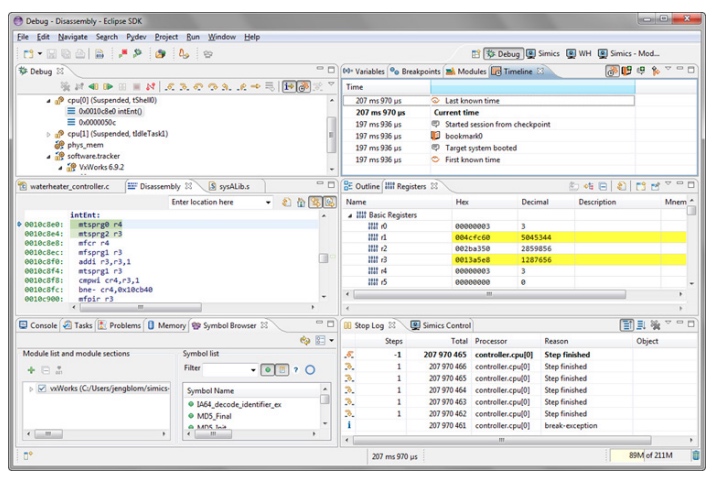
Task: Uncheck the vxWorks module checkbox
Action: coord(42,388)
